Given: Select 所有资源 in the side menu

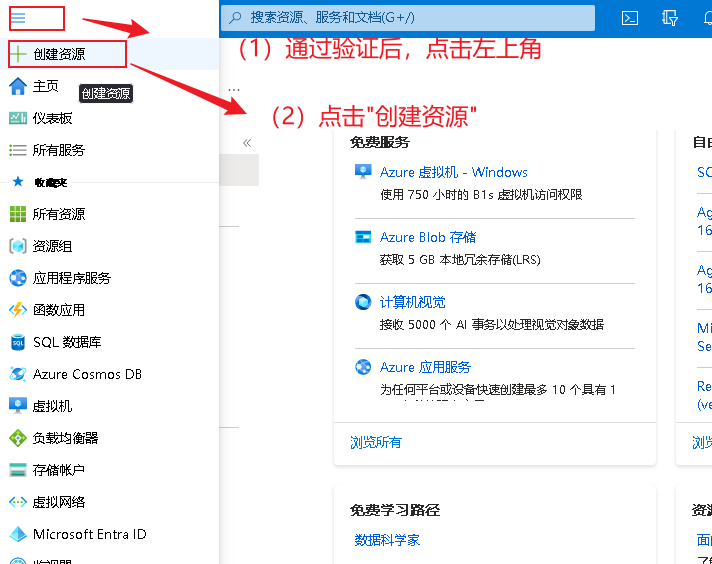Looking at the screenshot, I should pos(59,214).
